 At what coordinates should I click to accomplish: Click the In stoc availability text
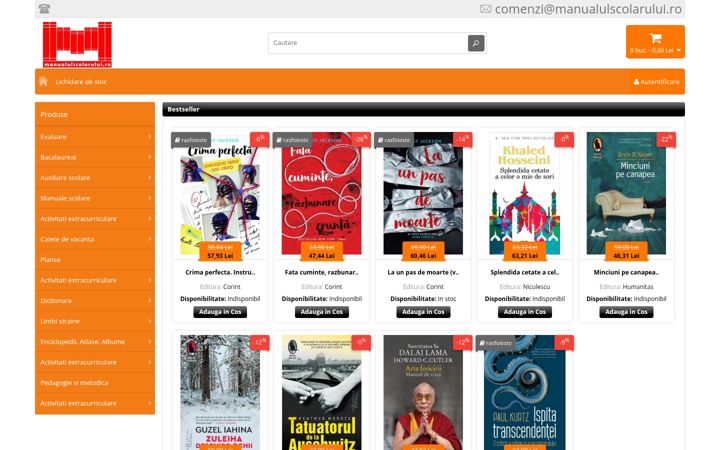(x=447, y=299)
